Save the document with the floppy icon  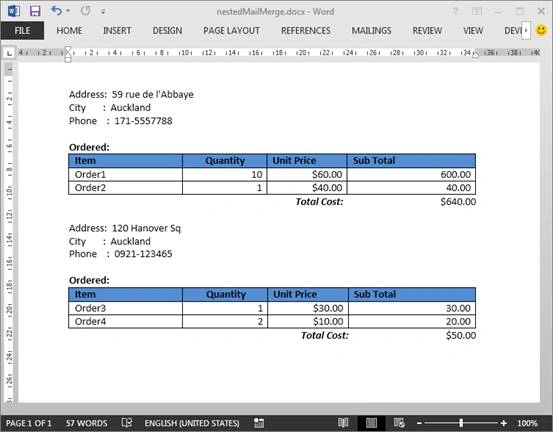35,11
